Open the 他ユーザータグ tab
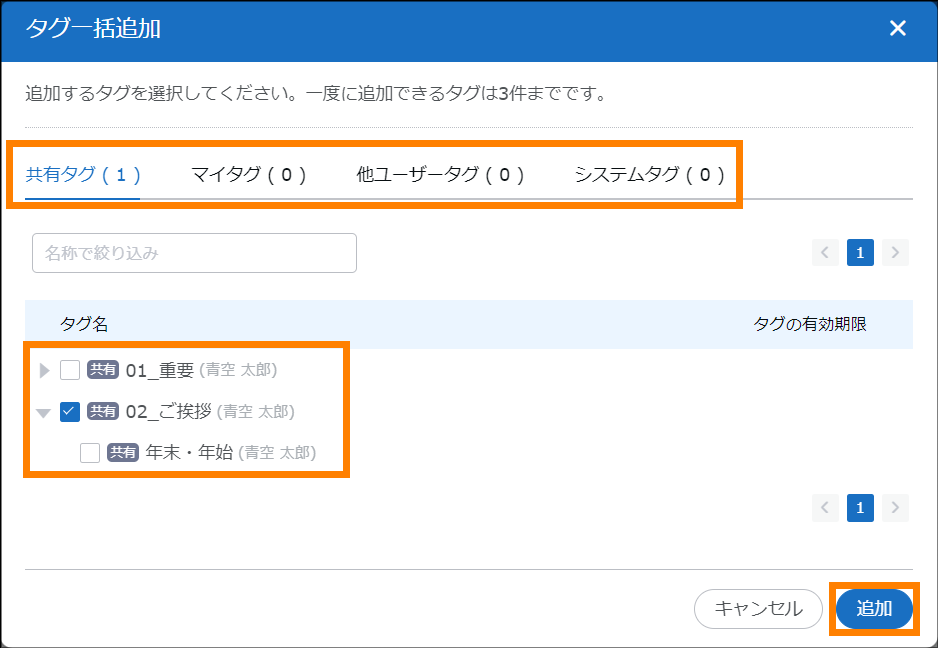938x648 pixels. point(440,175)
